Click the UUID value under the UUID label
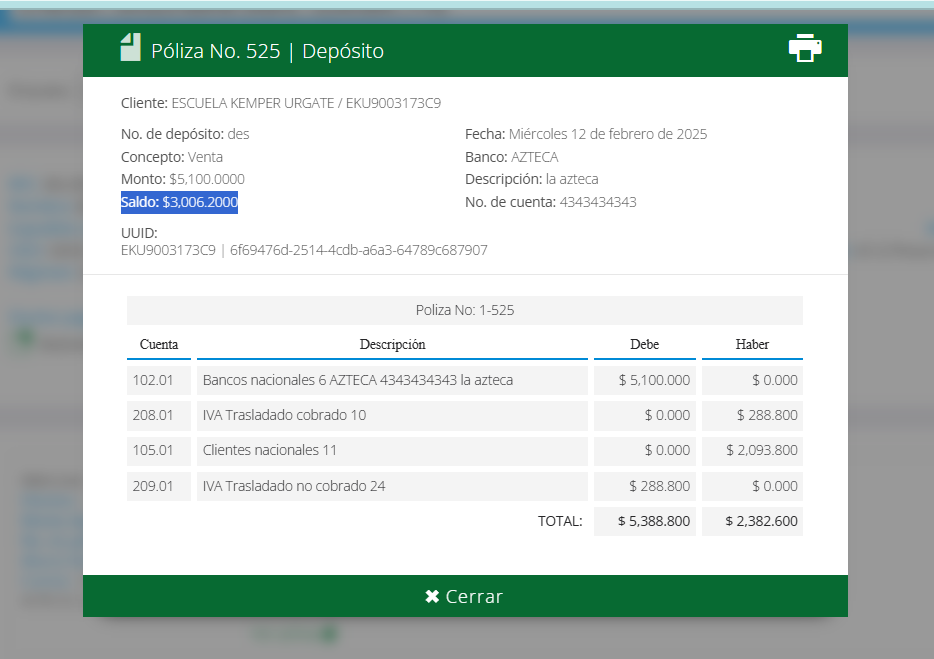Image resolution: width=934 pixels, height=659 pixels. [x=304, y=250]
